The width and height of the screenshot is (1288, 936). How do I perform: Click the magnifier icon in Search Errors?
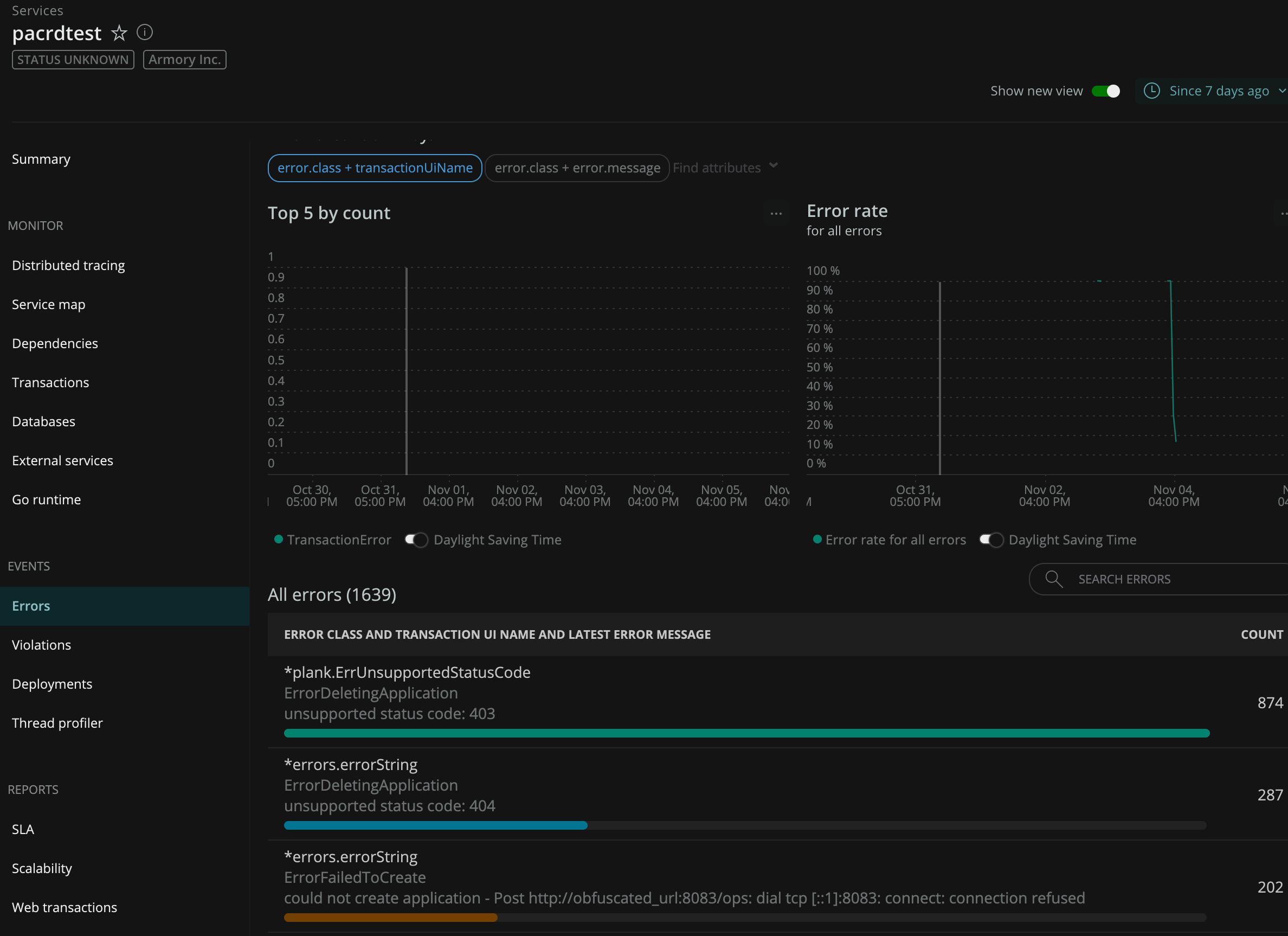pos(1053,579)
